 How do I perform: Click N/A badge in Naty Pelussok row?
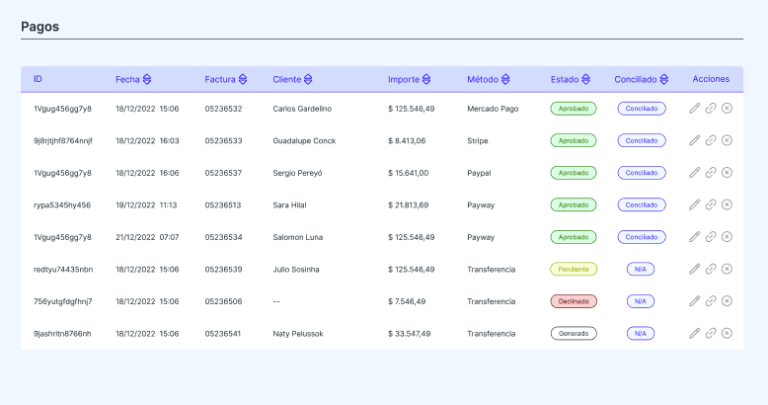pos(641,334)
